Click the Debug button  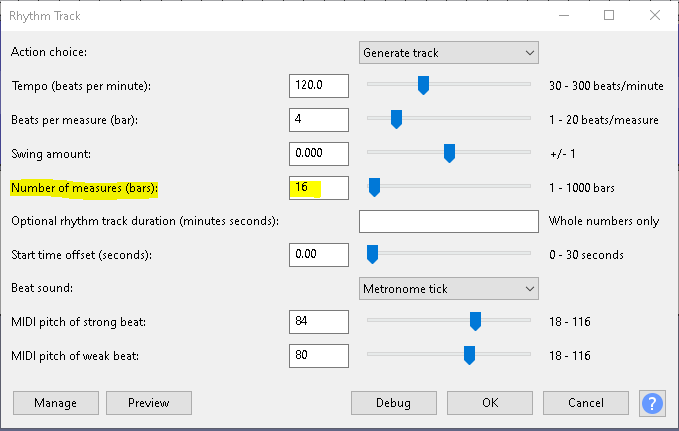394,403
